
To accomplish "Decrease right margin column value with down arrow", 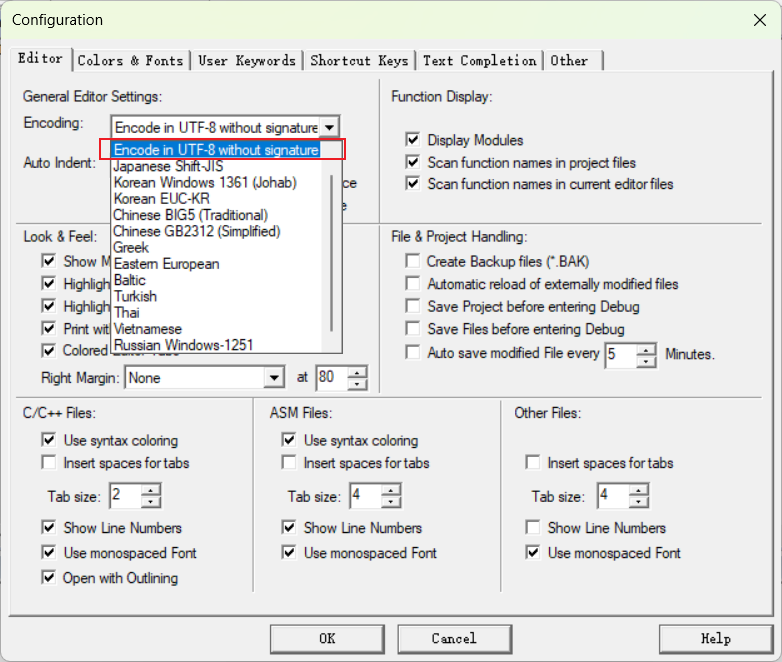I will (357, 384).
